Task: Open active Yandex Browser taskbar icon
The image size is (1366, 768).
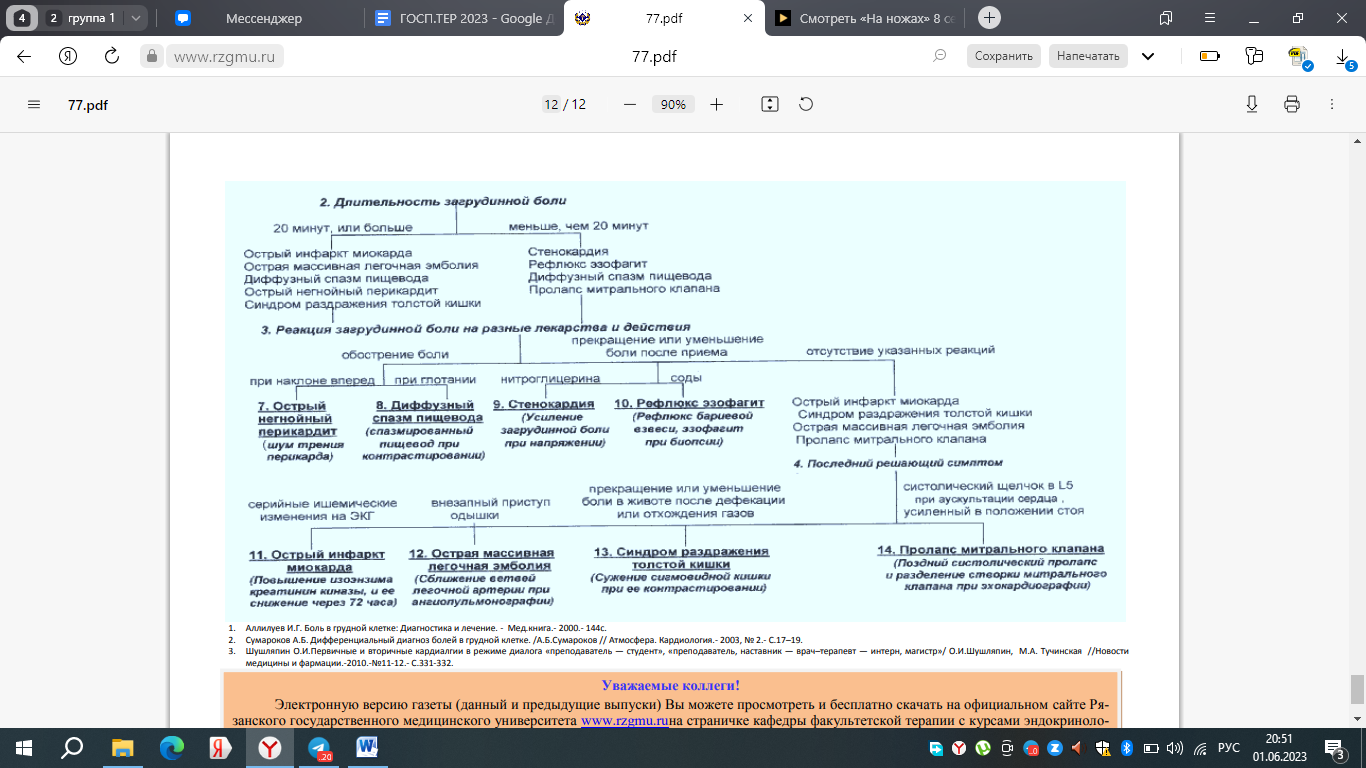Action: pos(270,747)
